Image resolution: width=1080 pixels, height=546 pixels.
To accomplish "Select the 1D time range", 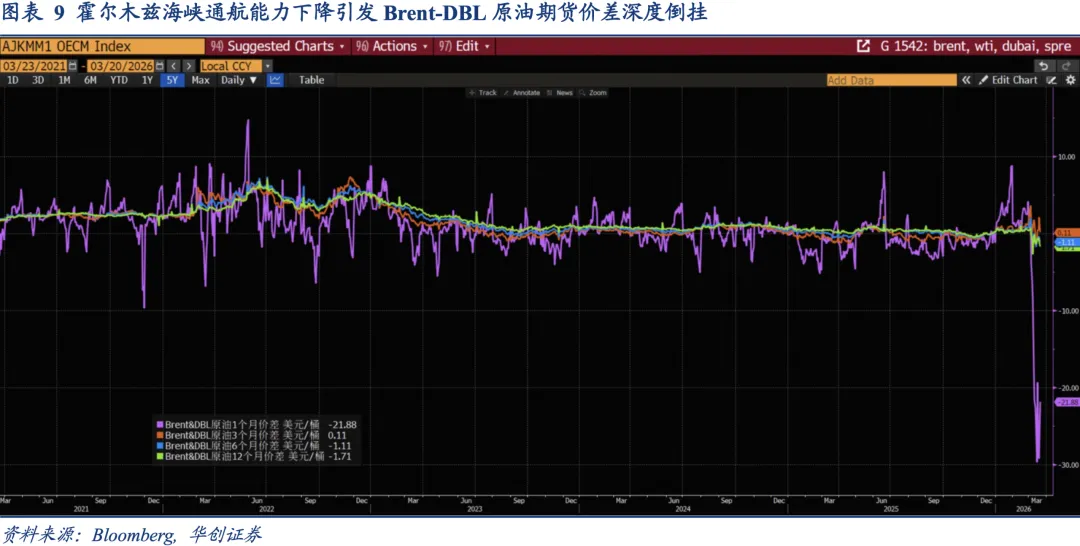I will point(12,80).
